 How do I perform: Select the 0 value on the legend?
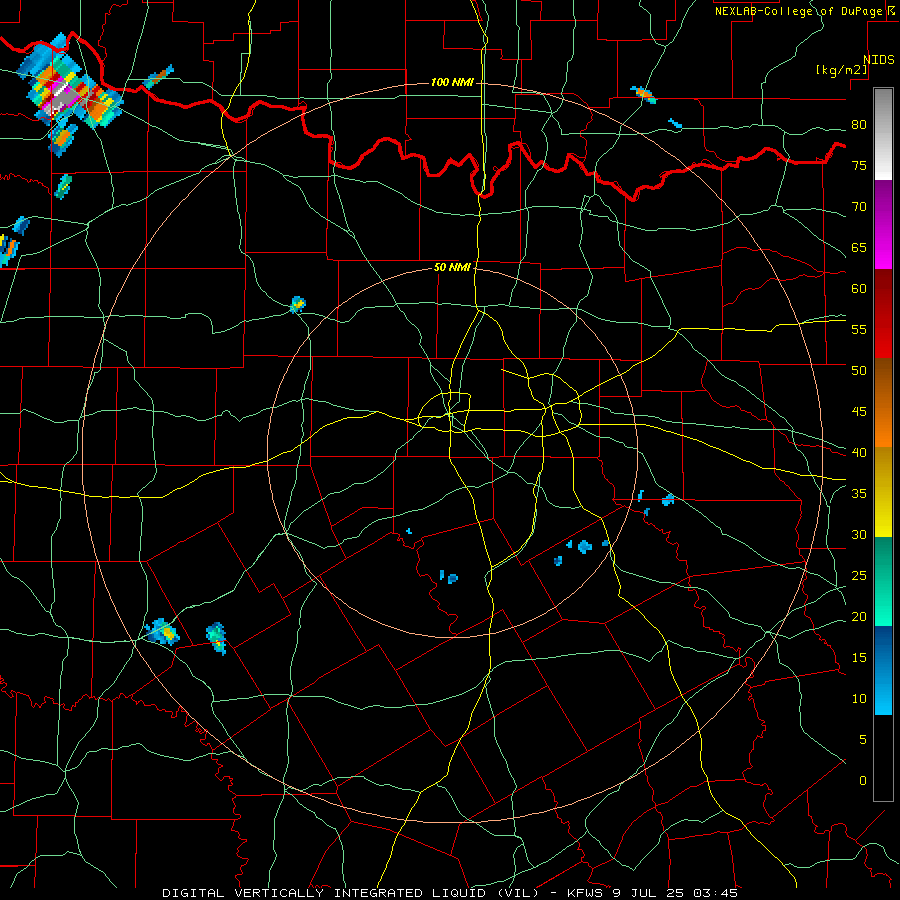[x=863, y=781]
